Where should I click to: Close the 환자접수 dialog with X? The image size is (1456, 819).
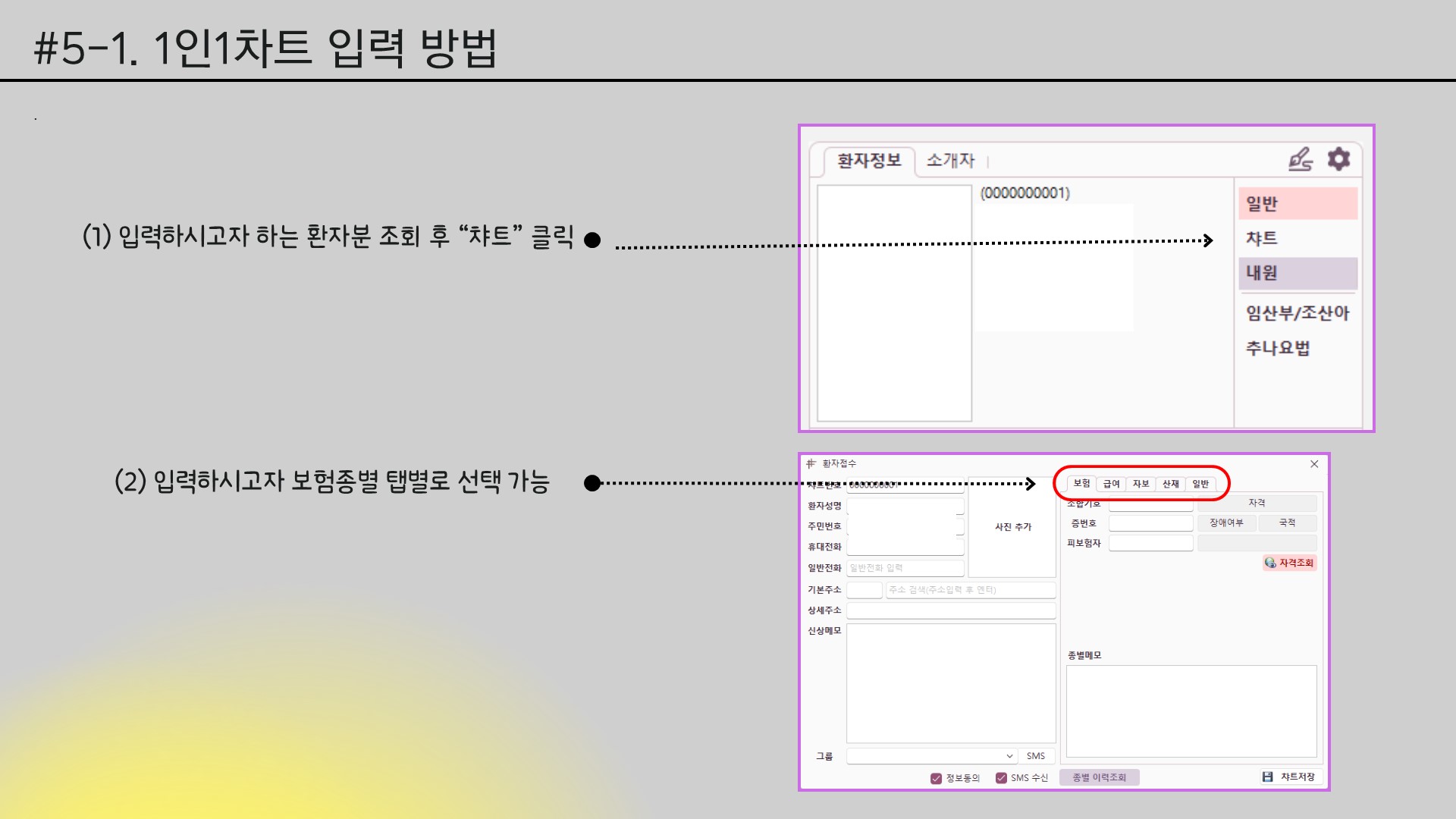[x=1314, y=464]
